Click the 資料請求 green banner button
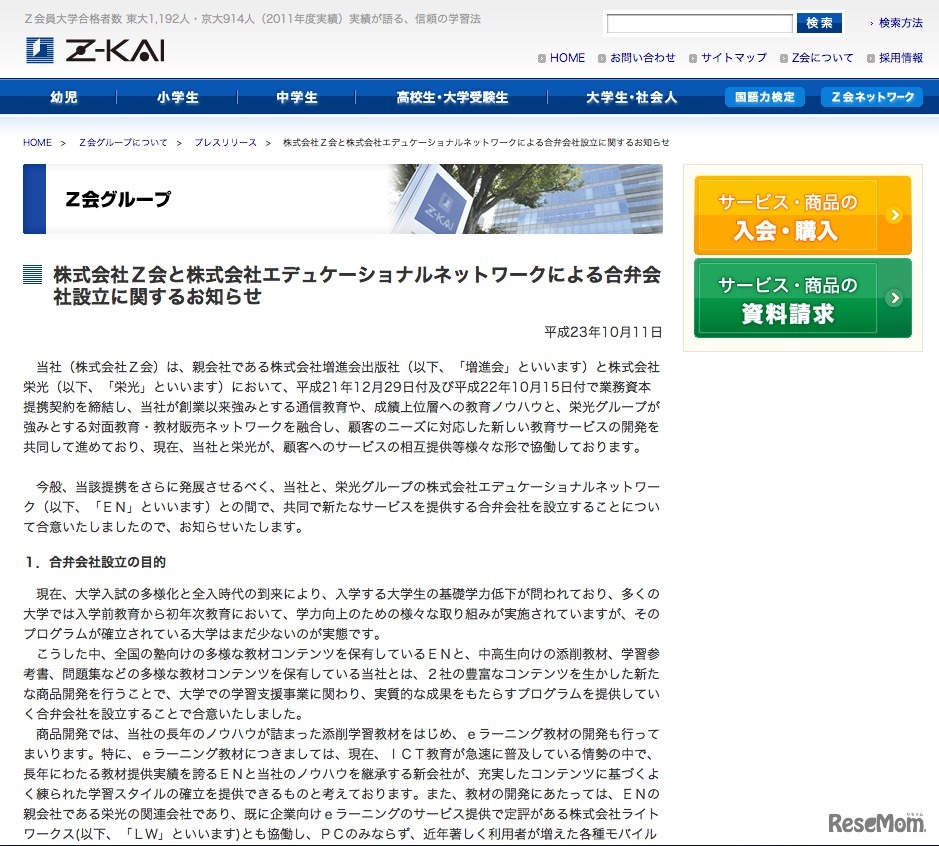The width and height of the screenshot is (939, 846). pos(802,298)
